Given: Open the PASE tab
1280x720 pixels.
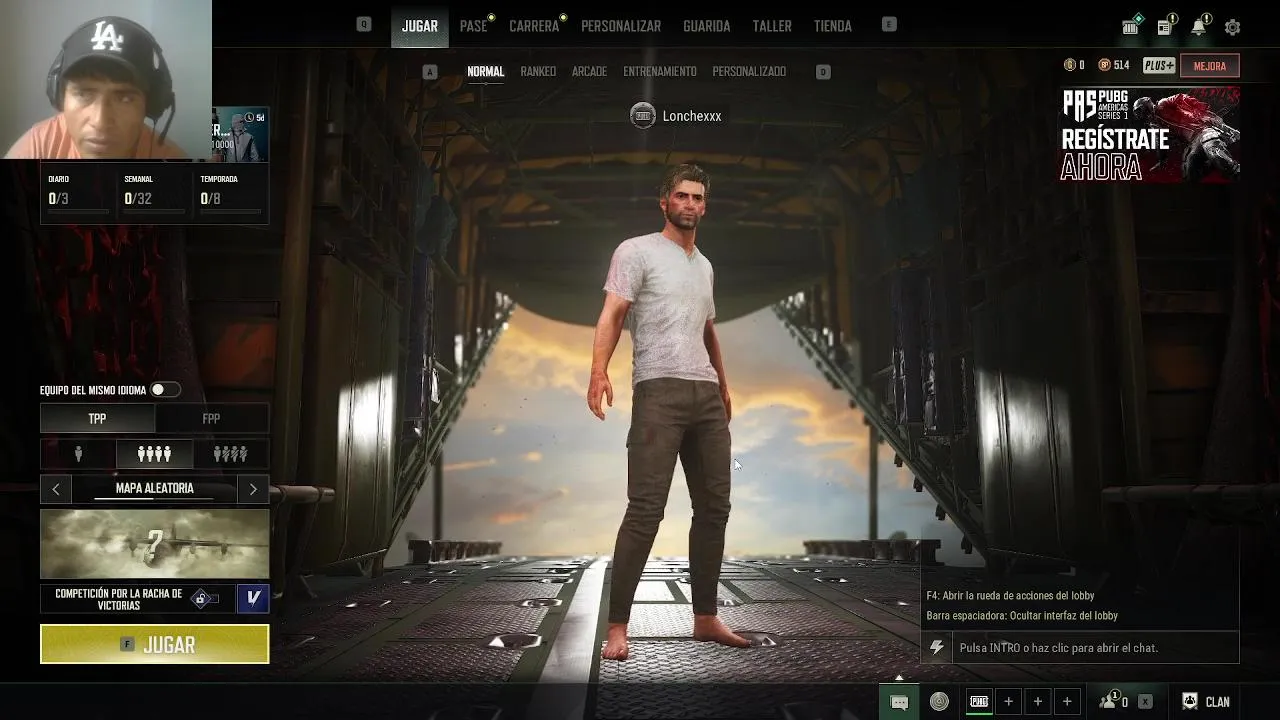Looking at the screenshot, I should [473, 26].
